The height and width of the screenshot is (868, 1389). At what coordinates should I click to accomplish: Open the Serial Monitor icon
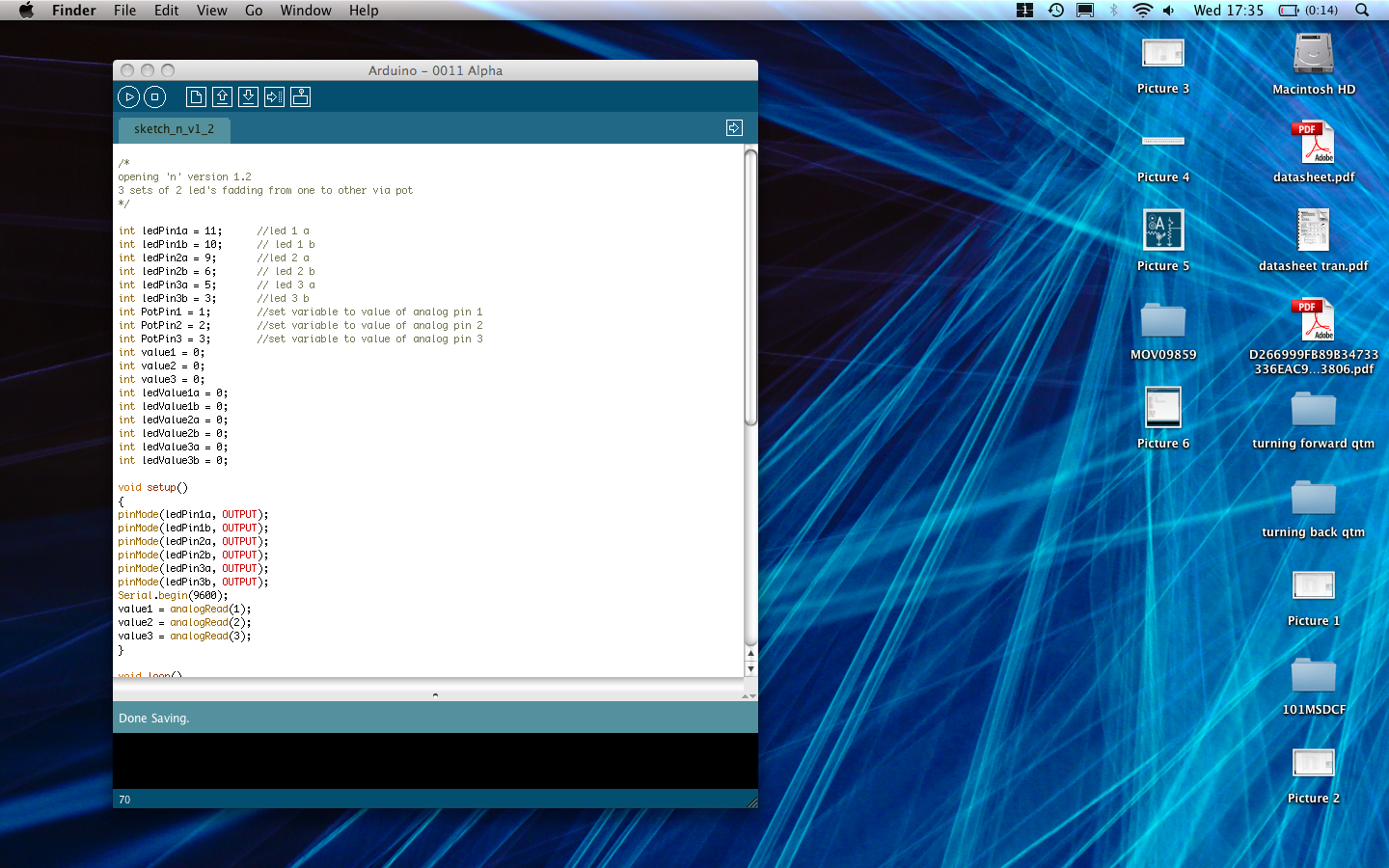click(300, 96)
